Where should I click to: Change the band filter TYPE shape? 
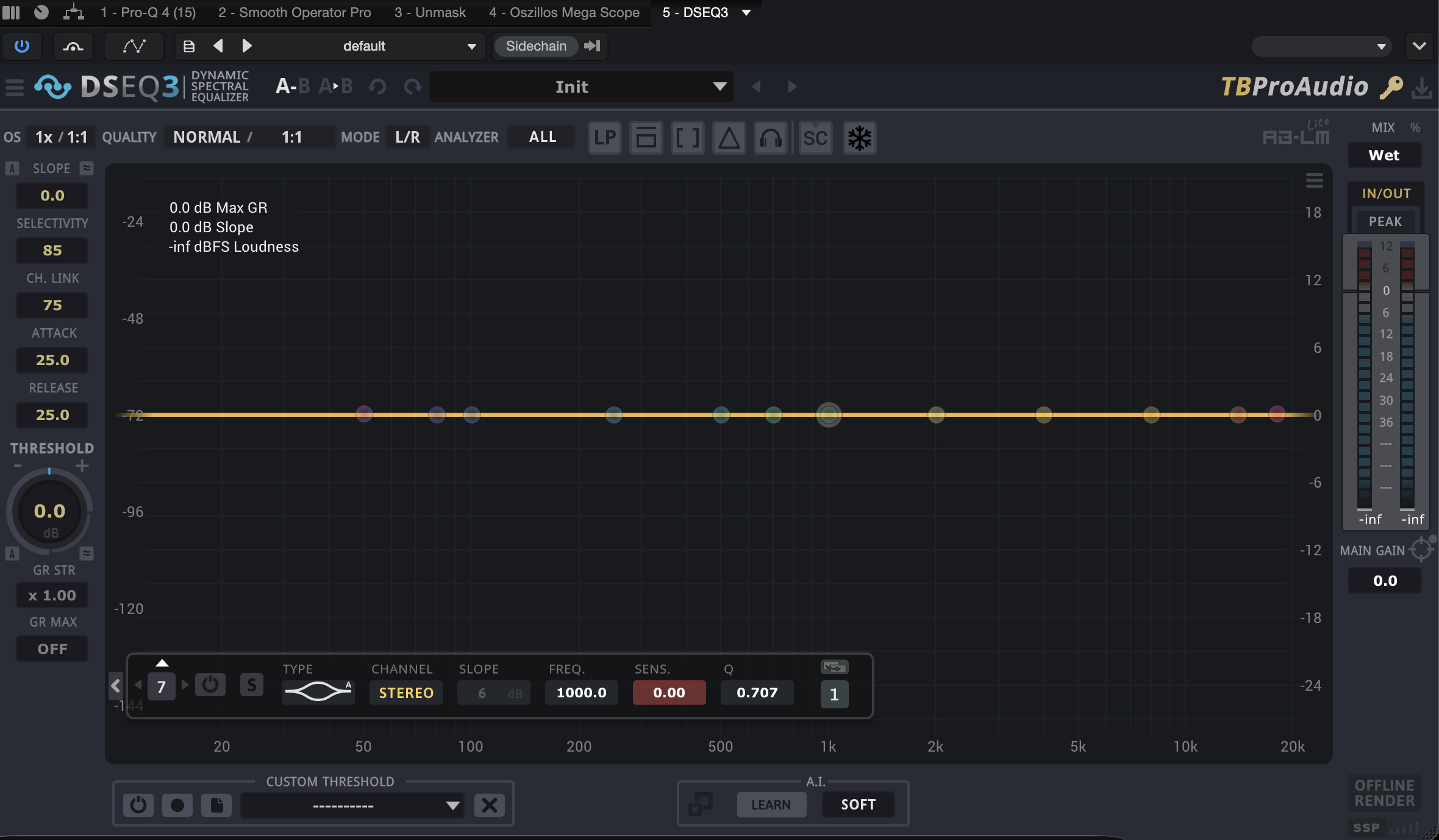point(318,692)
